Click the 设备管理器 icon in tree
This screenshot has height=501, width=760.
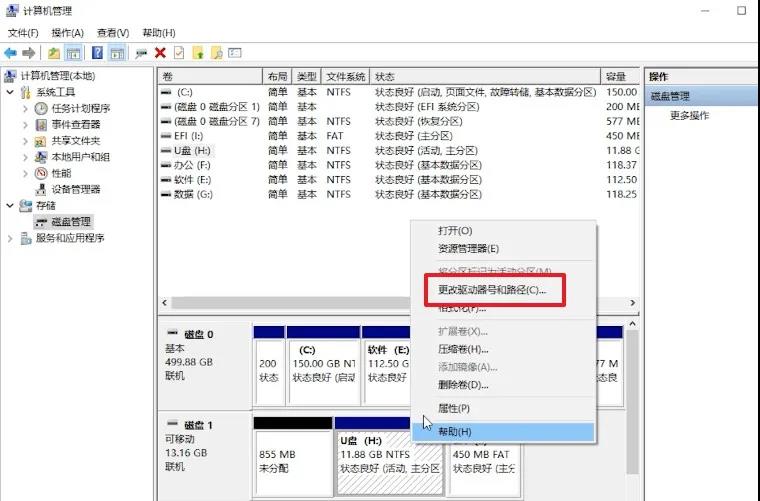[41, 189]
